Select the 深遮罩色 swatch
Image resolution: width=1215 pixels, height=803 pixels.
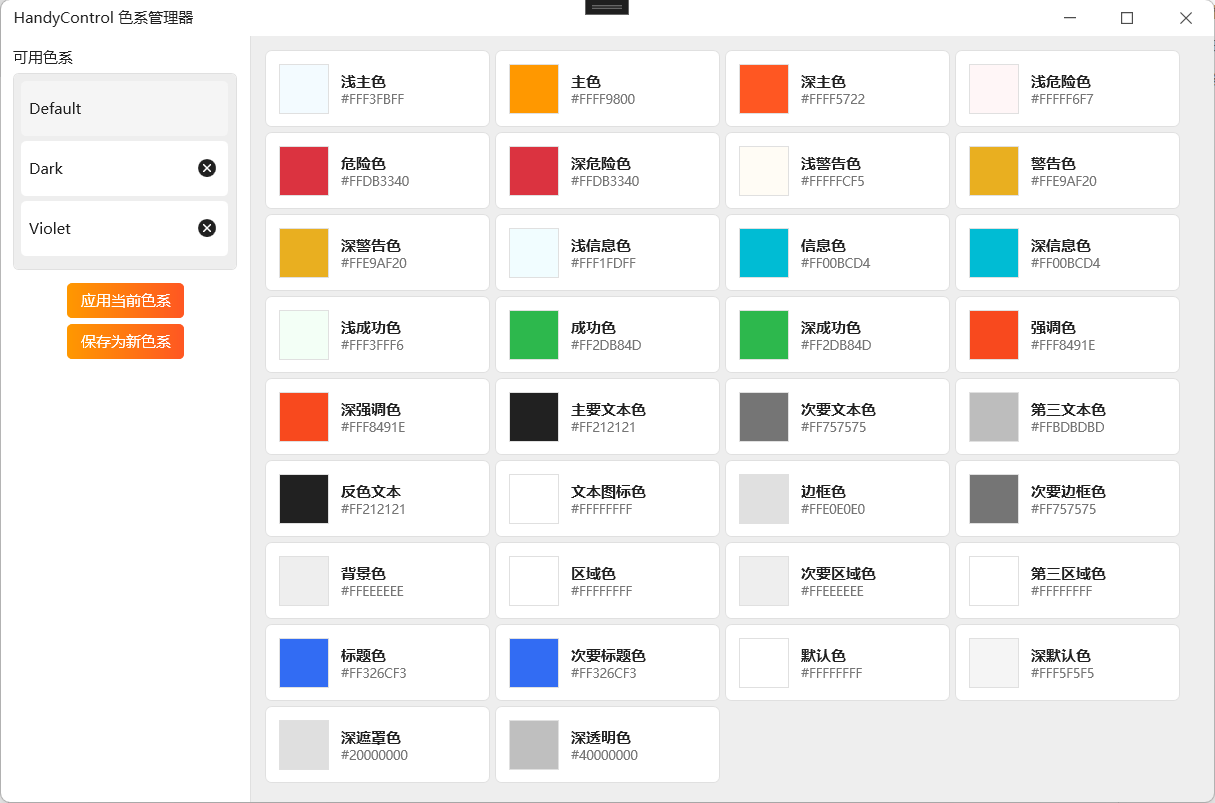click(304, 745)
